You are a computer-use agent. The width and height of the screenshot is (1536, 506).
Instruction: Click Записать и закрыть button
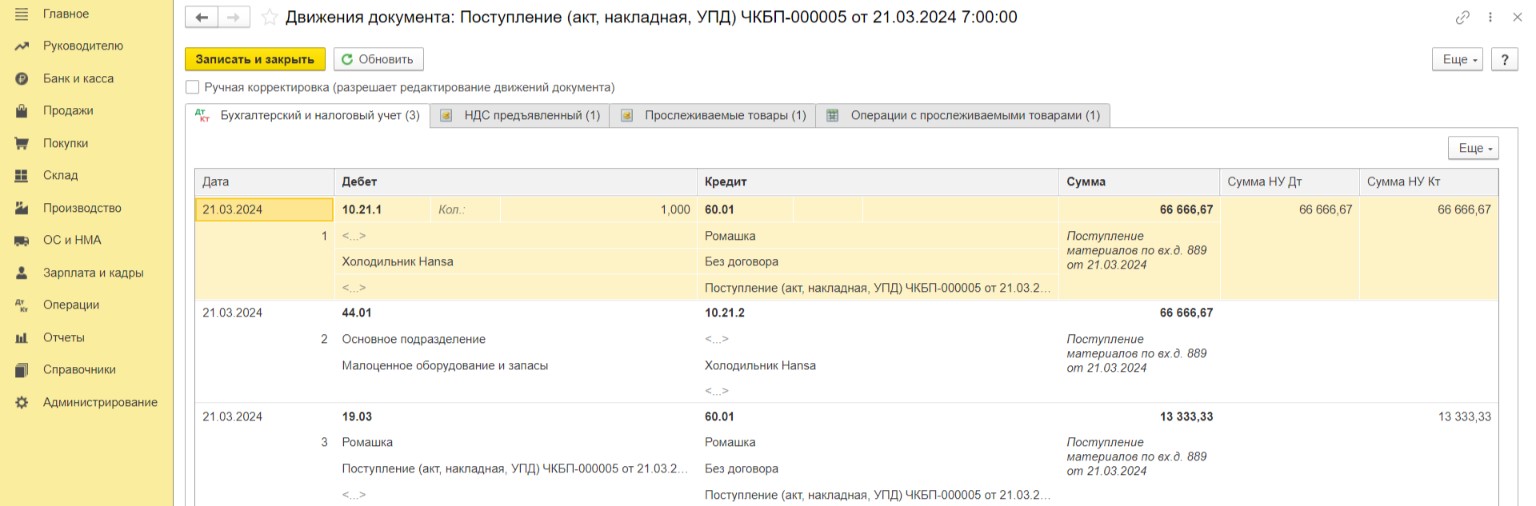(255, 59)
